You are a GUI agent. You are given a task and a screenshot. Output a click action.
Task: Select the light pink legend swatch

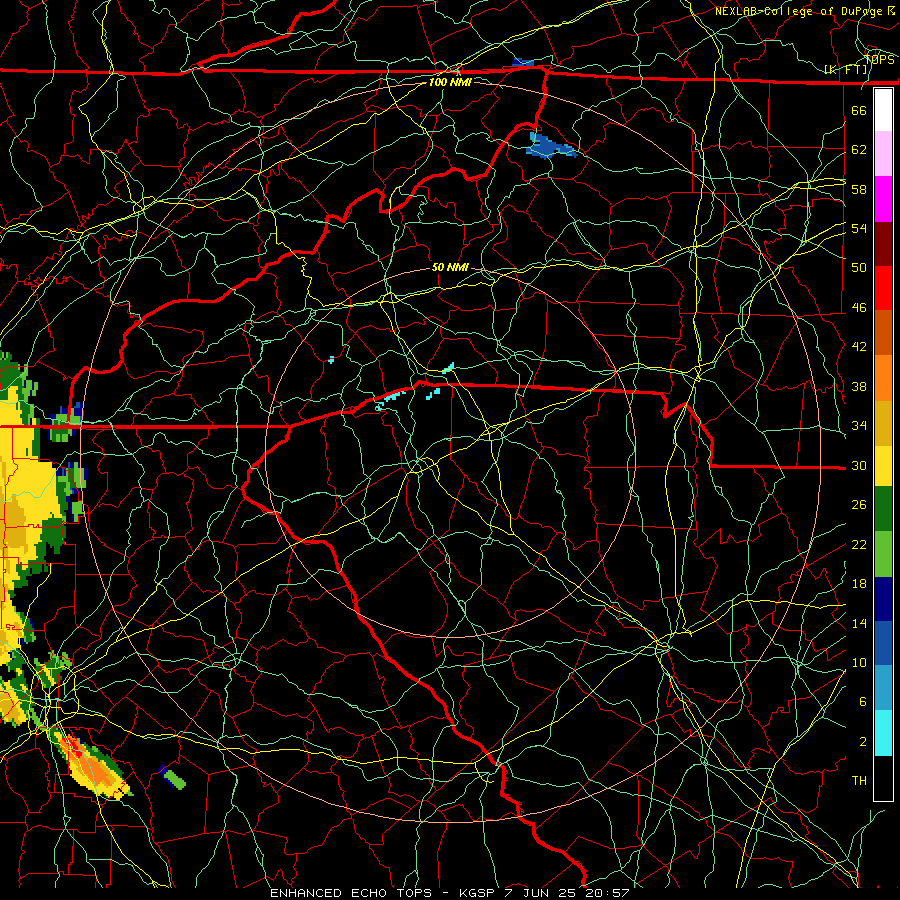pos(883,154)
